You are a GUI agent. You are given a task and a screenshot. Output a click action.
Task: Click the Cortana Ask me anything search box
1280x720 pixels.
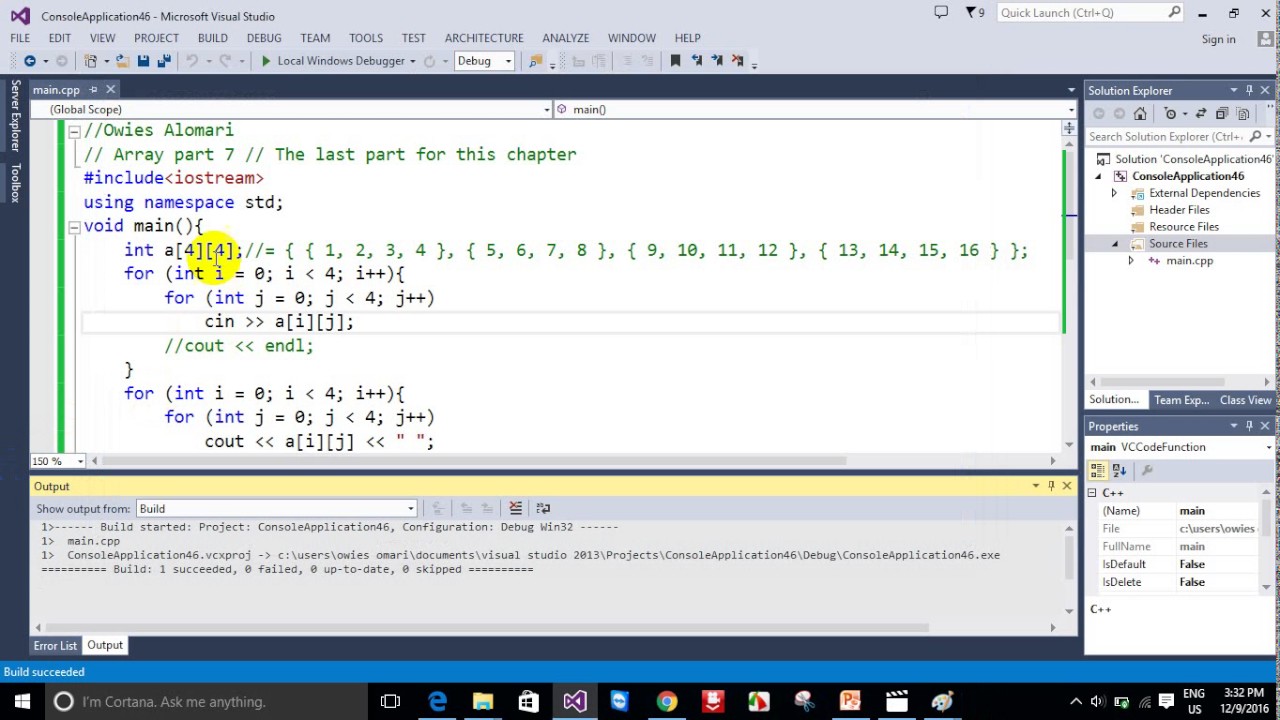[x=208, y=702]
